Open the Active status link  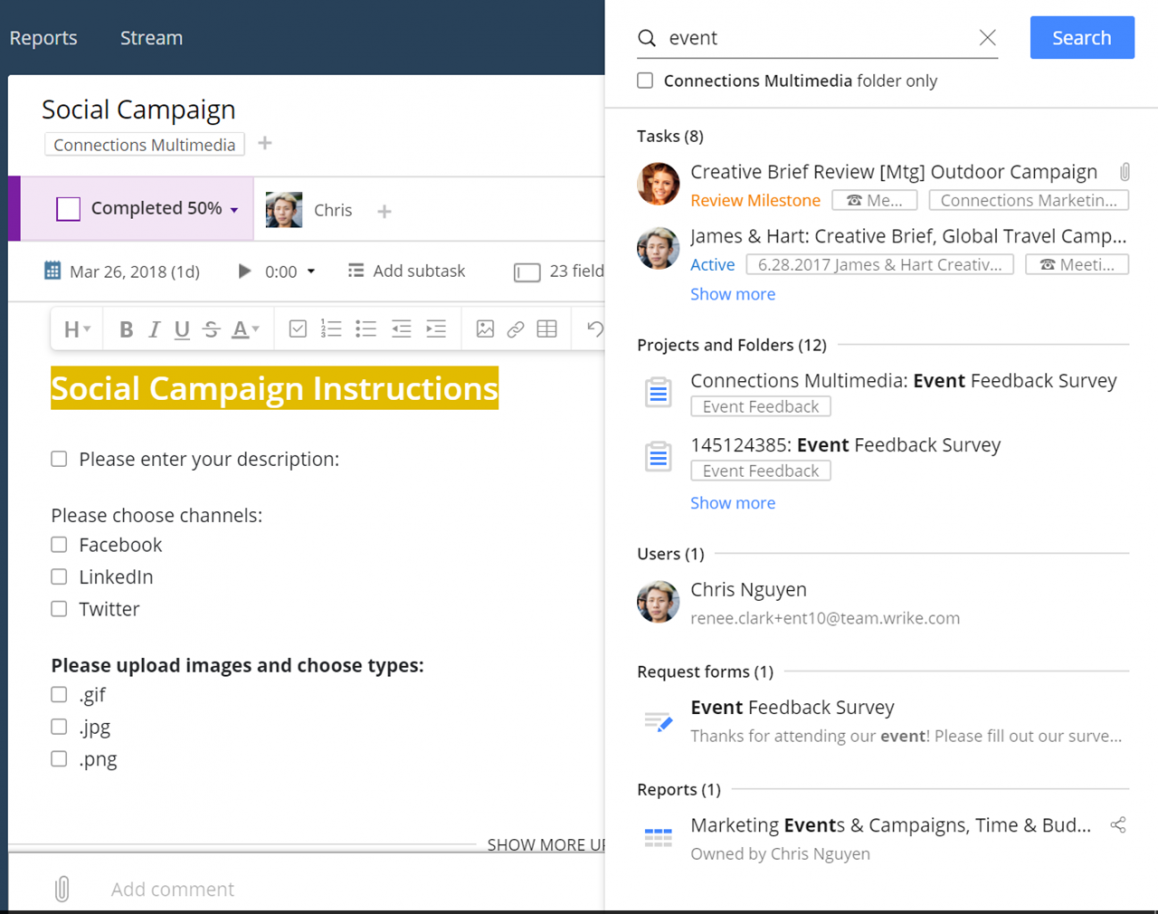[x=713, y=264]
